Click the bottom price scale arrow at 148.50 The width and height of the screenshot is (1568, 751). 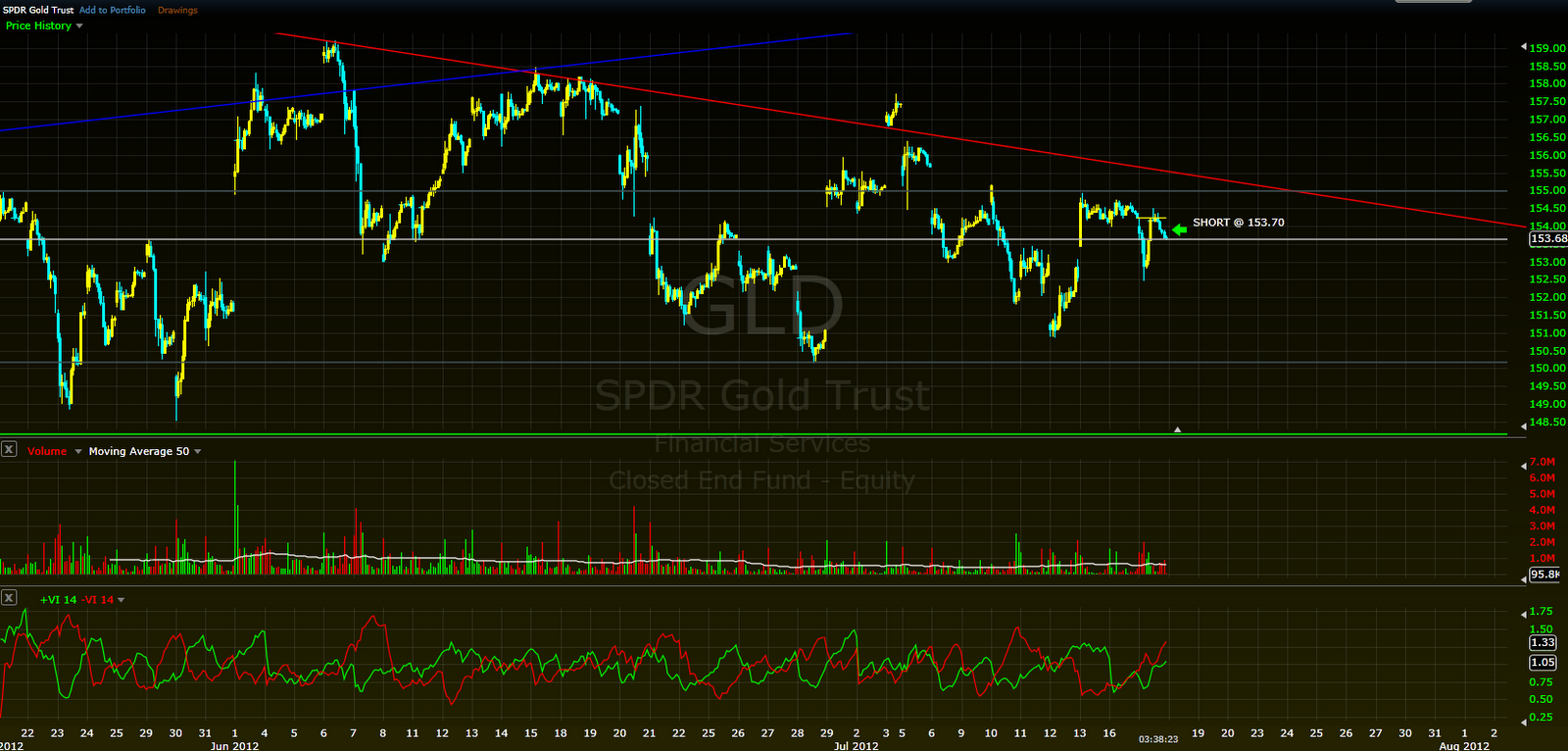(1523, 426)
